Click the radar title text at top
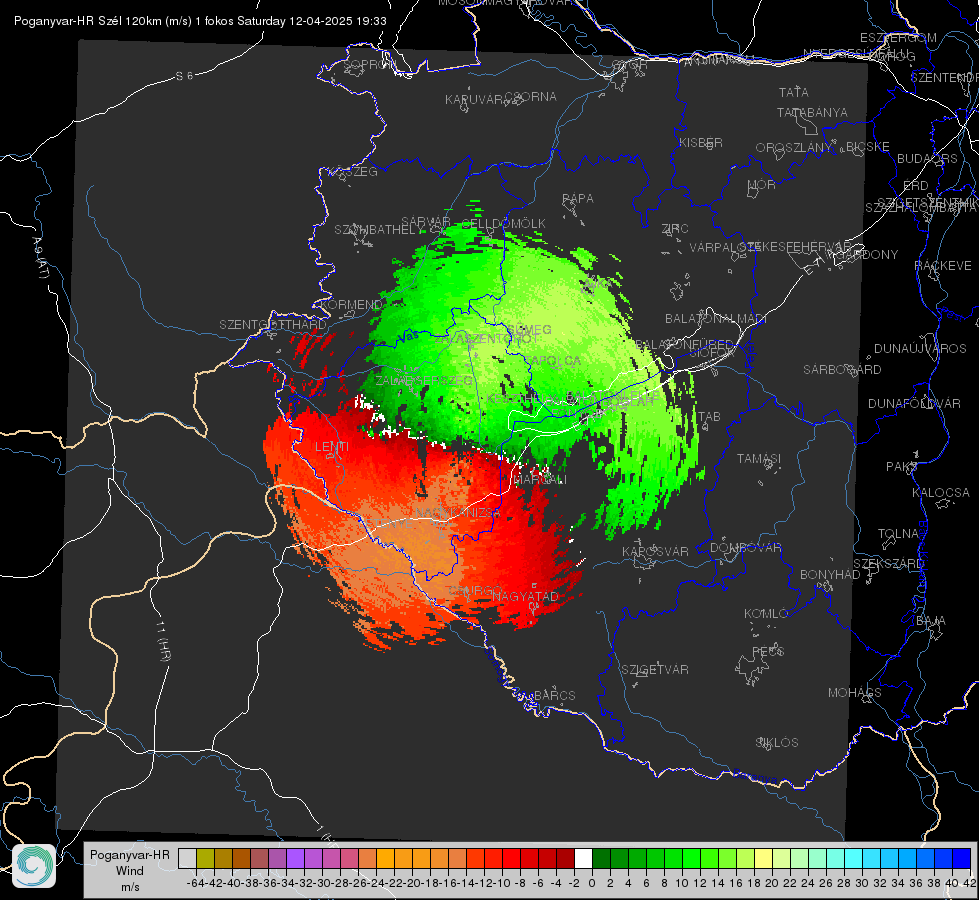Screen dimensions: 979x900 coord(200,21)
